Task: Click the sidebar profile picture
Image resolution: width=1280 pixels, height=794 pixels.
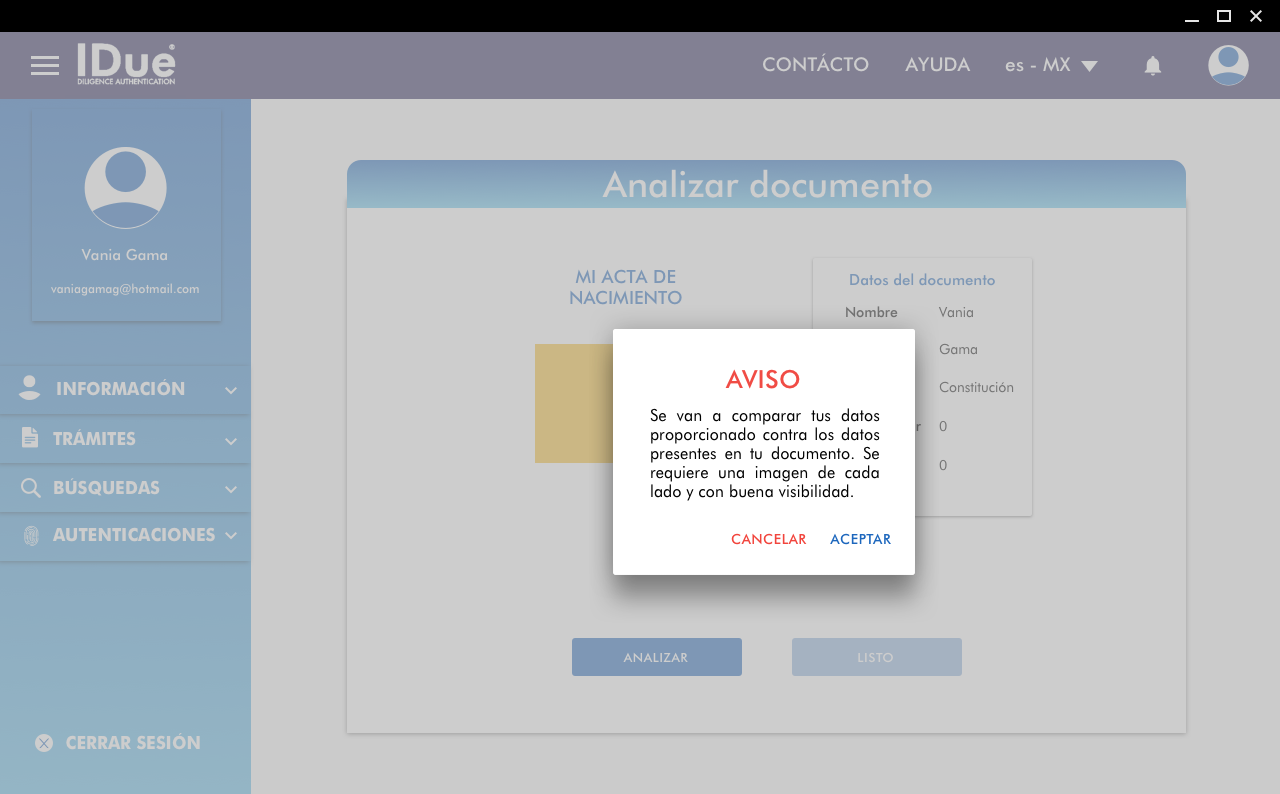Action: 125,188
